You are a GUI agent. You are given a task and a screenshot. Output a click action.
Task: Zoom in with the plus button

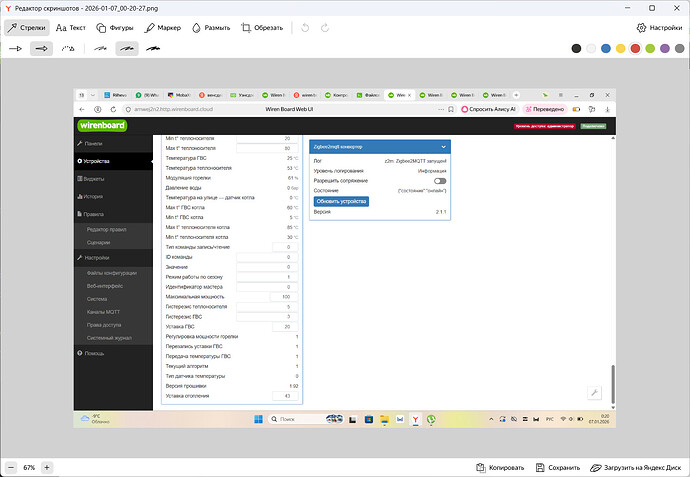(x=47, y=467)
